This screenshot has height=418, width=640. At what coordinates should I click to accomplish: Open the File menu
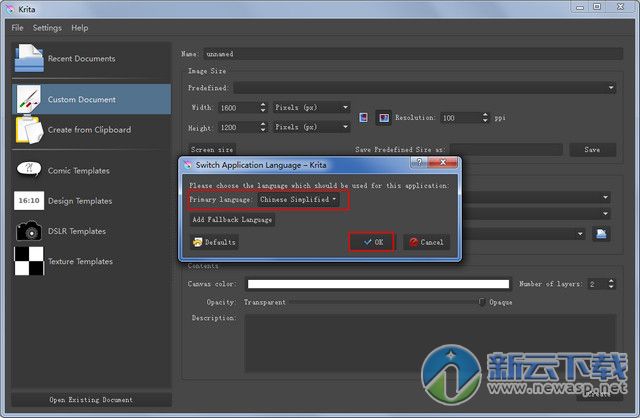tap(17, 28)
